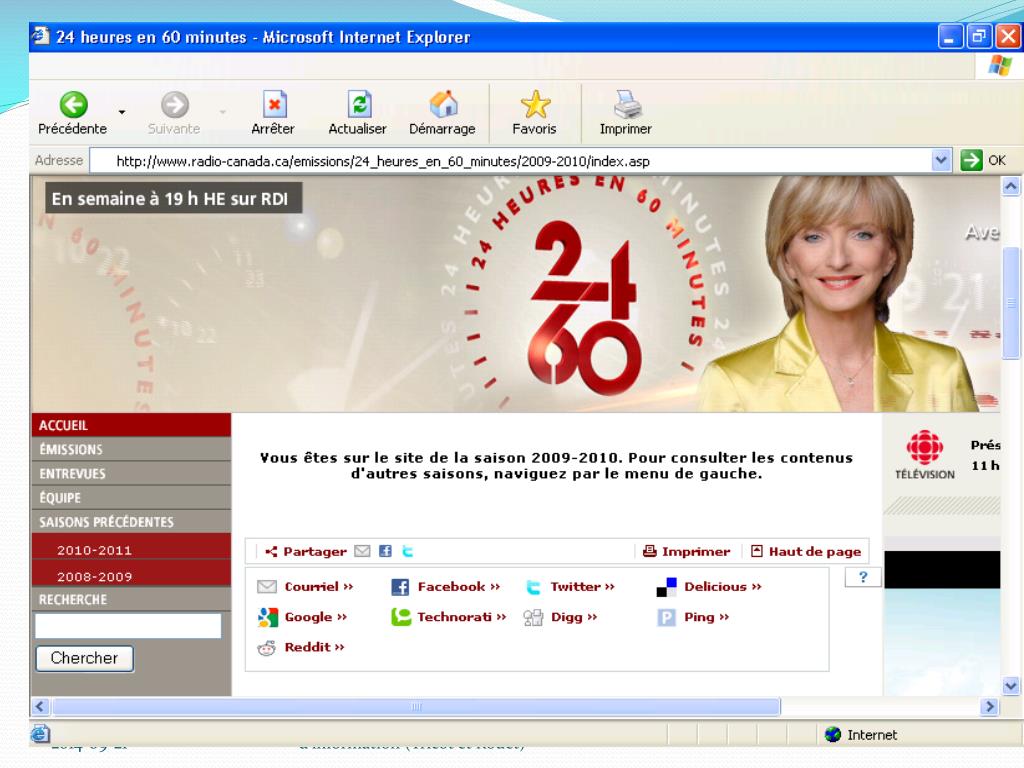Image resolution: width=1024 pixels, height=768 pixels.
Task: Click the RECHERCHE search text field
Action: click(x=128, y=626)
